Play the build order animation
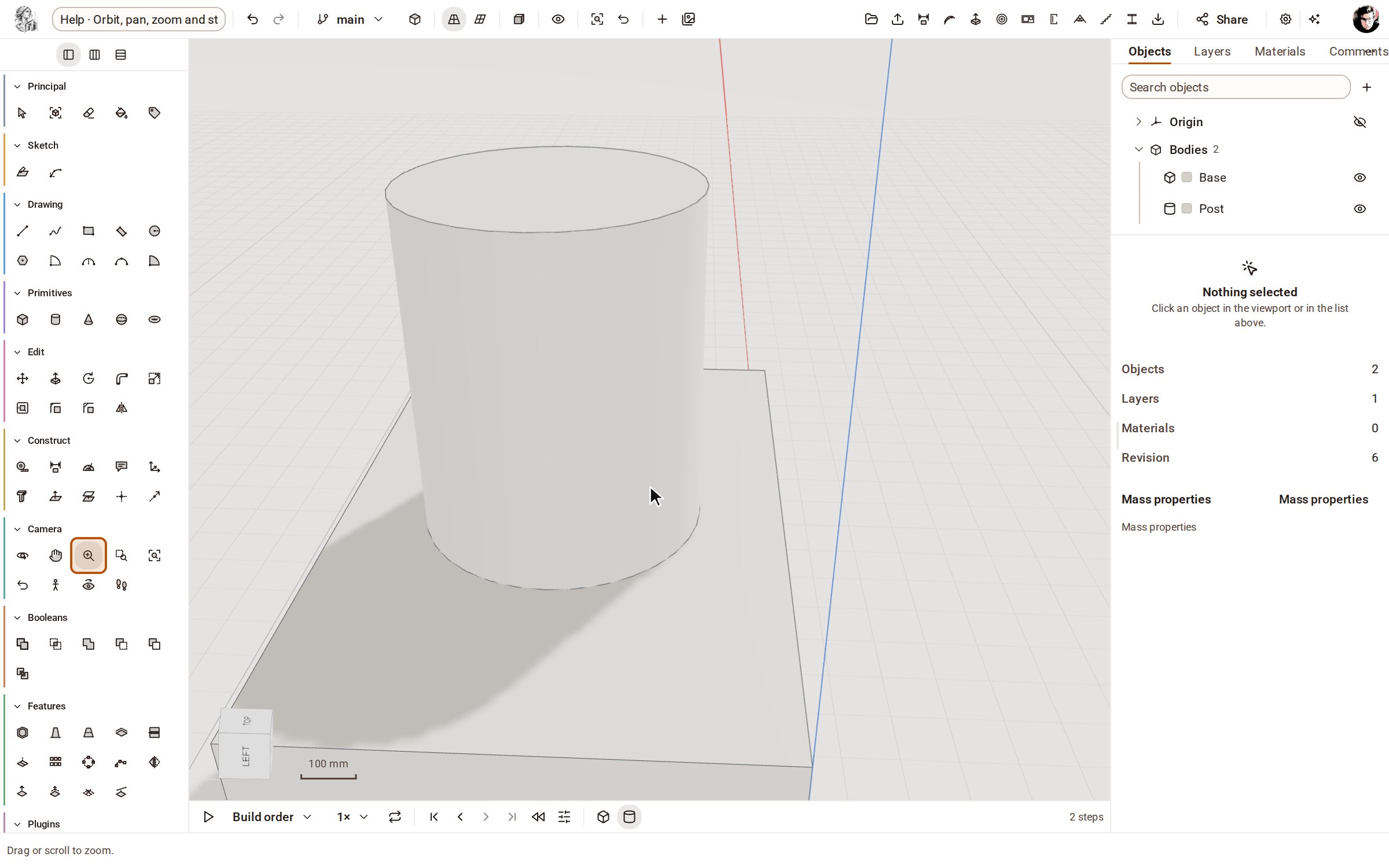This screenshot has width=1389, height=868. (x=208, y=816)
